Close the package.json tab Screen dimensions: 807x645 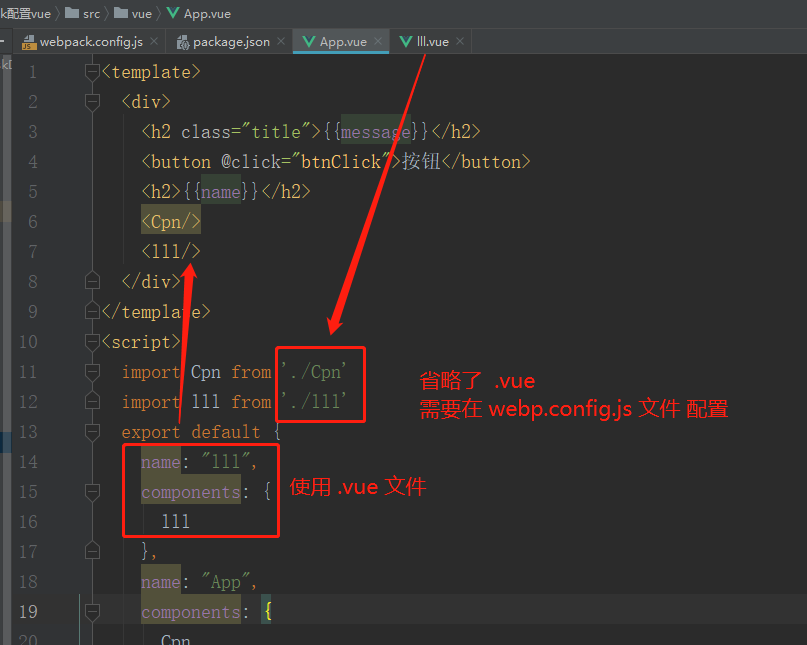click(x=281, y=41)
